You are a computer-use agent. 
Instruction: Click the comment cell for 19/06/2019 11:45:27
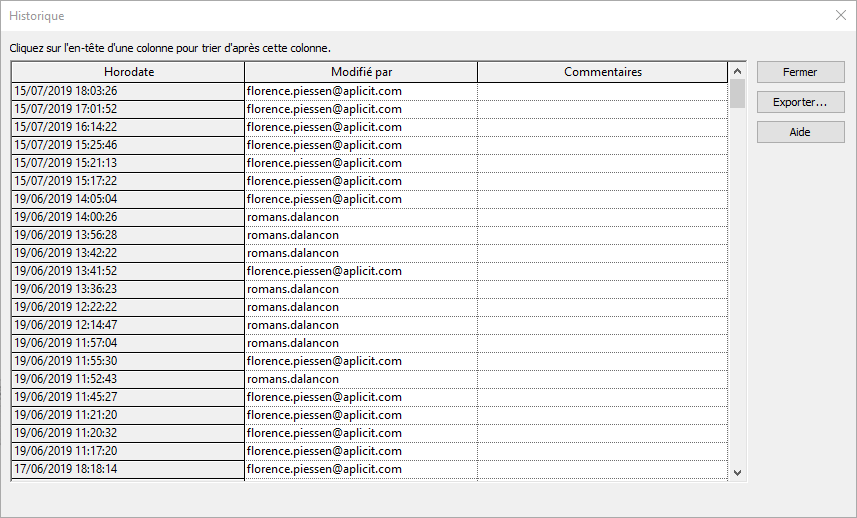pos(602,397)
